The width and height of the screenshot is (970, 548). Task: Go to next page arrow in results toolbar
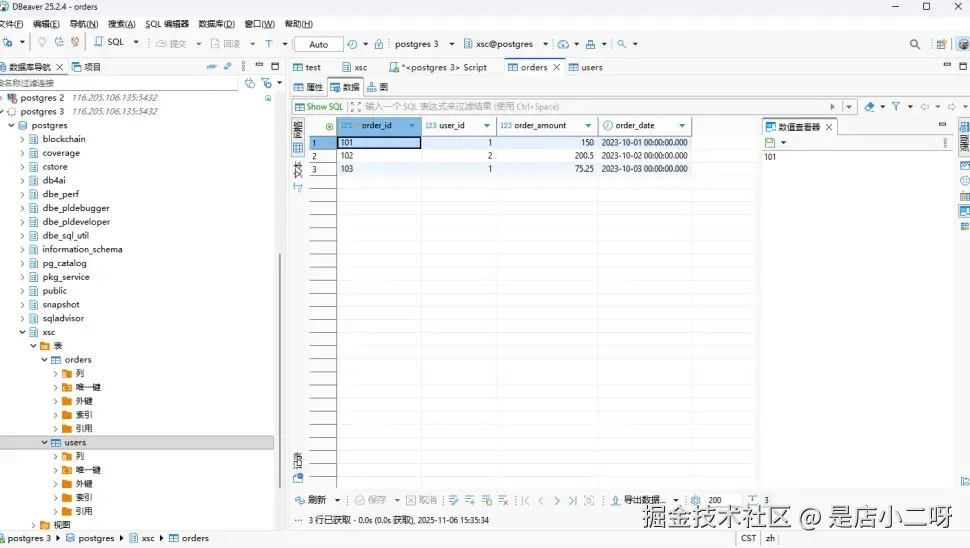[x=557, y=500]
